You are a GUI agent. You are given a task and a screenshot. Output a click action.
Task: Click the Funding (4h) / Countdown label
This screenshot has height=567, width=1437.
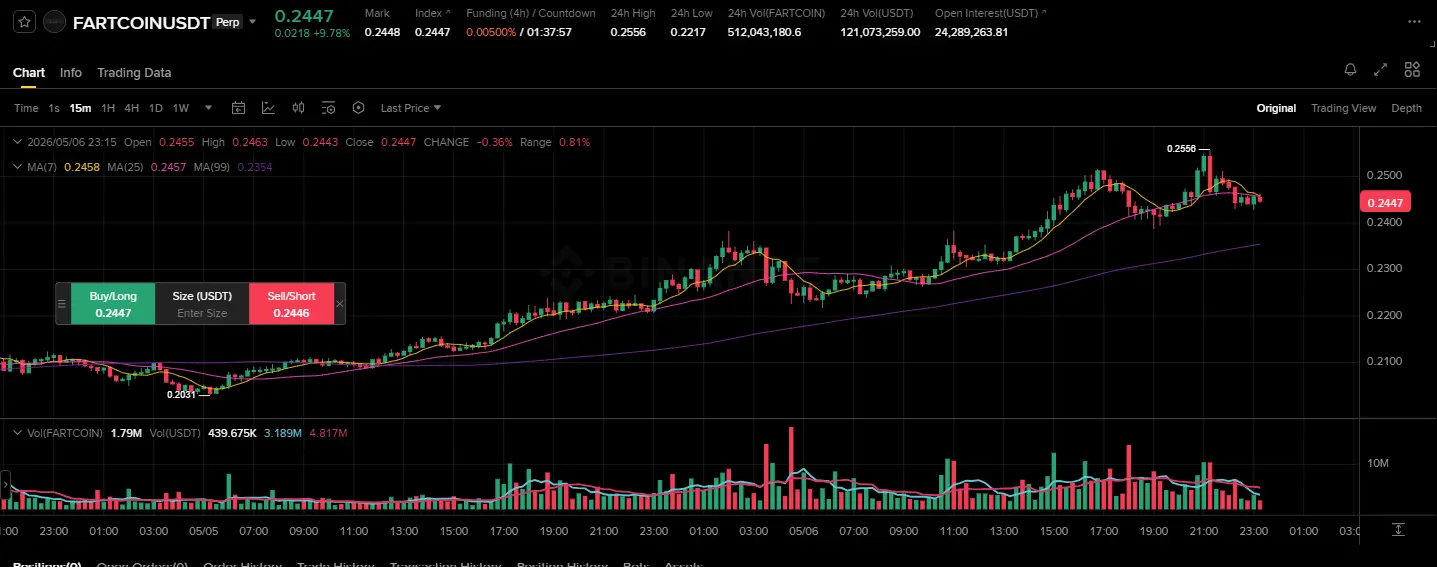coord(531,13)
